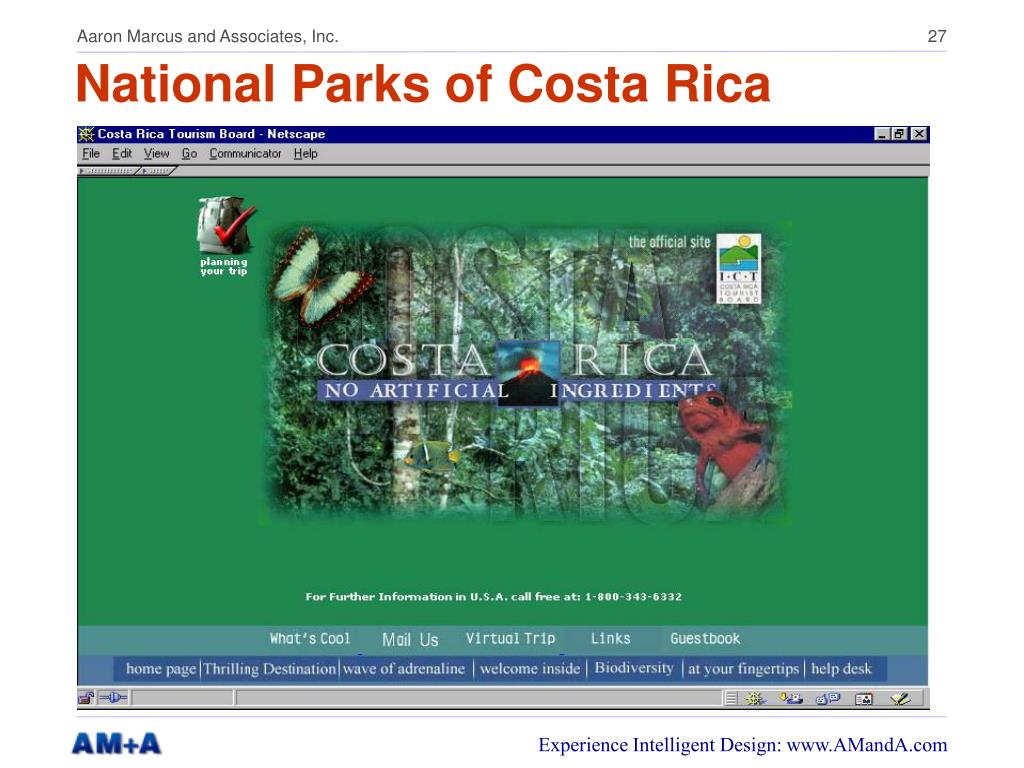Screen dimensions: 1024x768
Task: Click the toll-free information phone number text
Action: pos(633,596)
